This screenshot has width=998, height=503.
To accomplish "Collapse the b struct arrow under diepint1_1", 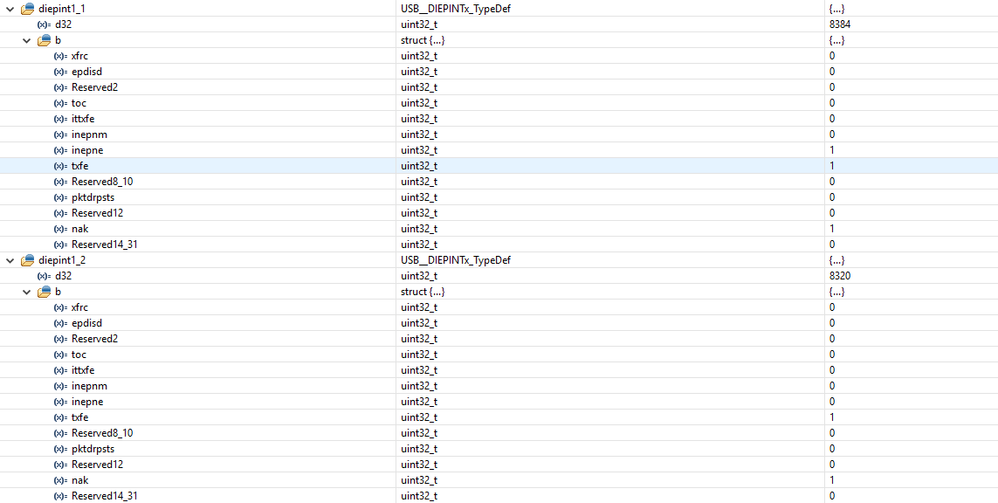I will point(27,40).
